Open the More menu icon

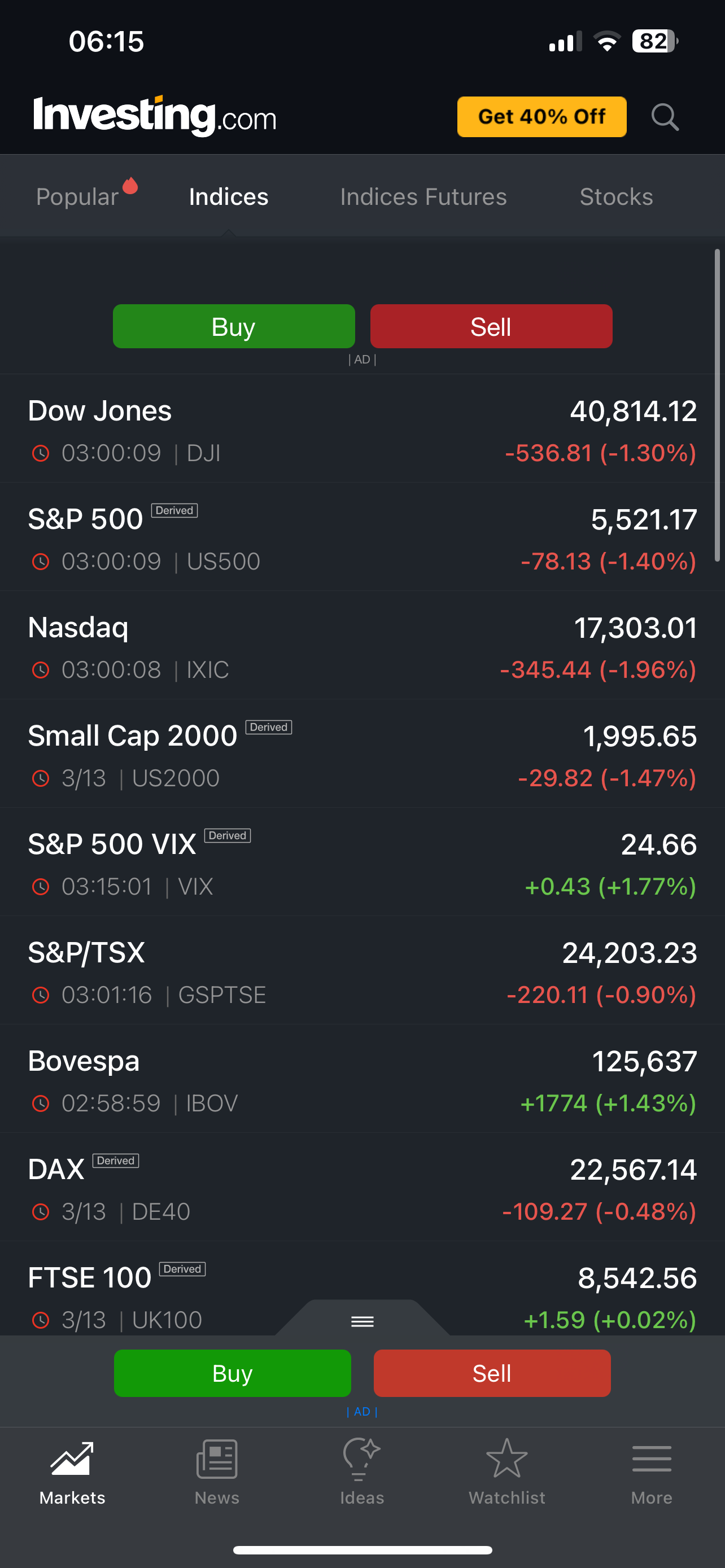tap(652, 1459)
